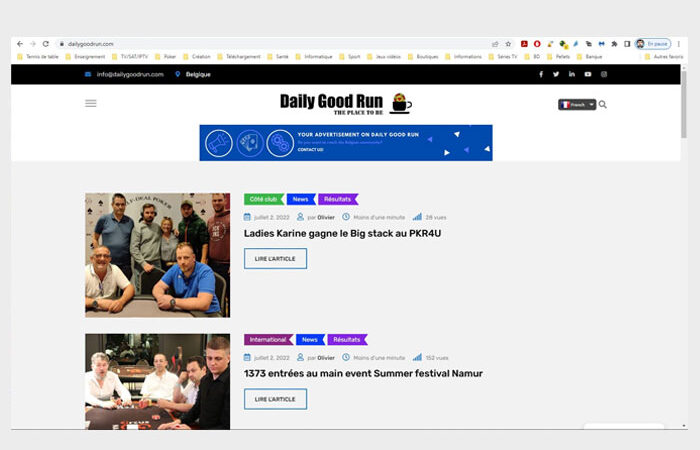This screenshot has height=450, width=700.
Task: Open the site's Facebook icon
Action: point(541,74)
